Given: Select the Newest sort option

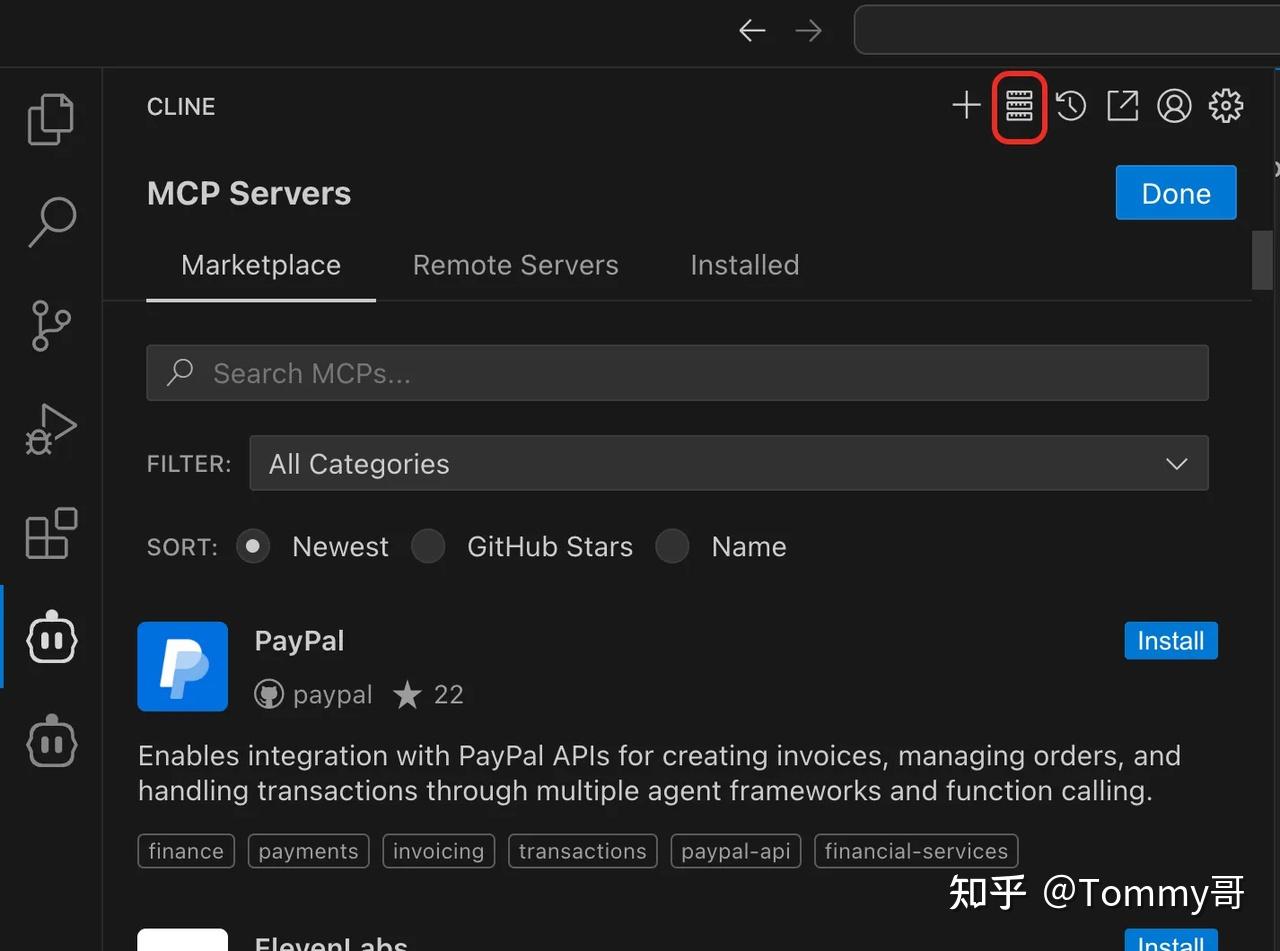Looking at the screenshot, I should (253, 546).
